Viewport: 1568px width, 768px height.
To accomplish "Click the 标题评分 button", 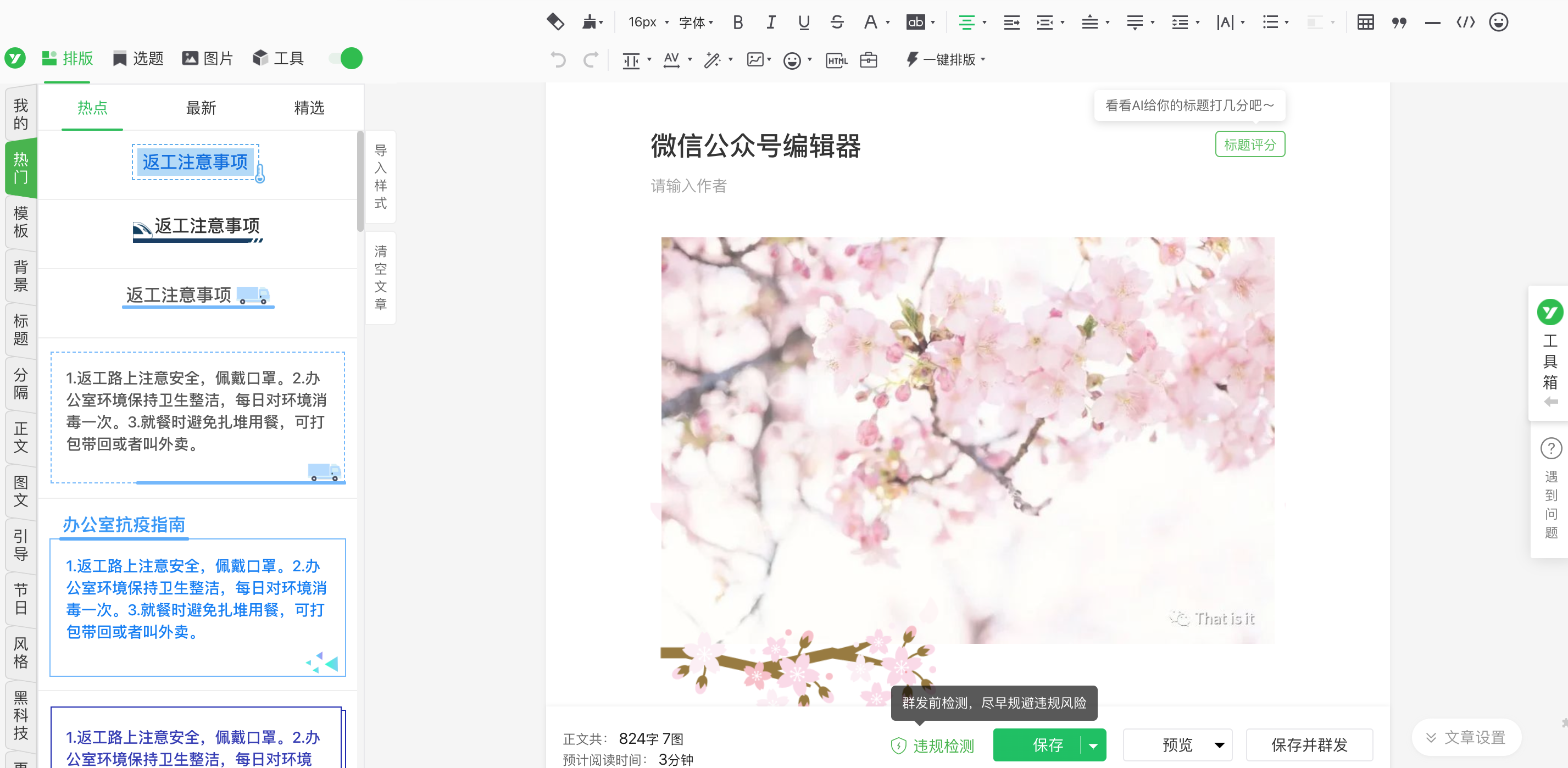I will point(1250,145).
